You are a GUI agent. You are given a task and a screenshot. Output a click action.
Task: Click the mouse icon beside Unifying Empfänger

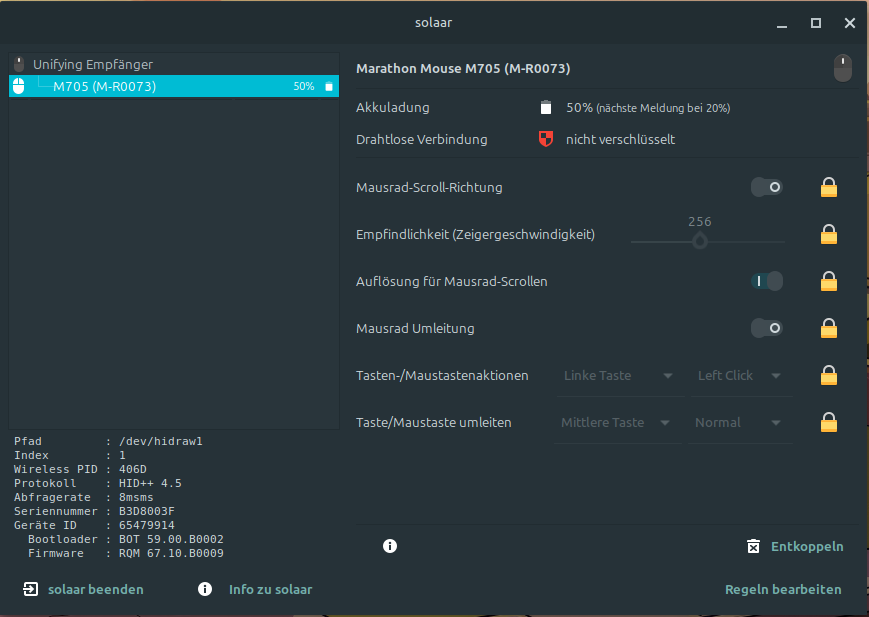pyautogui.click(x=19, y=64)
